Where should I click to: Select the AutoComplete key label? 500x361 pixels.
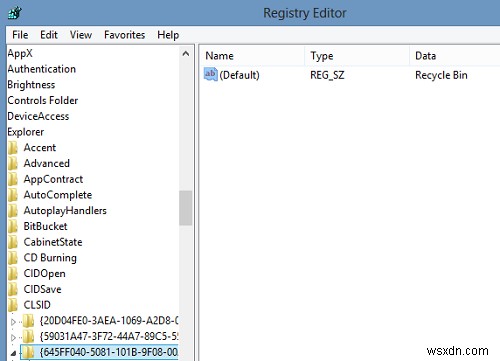pos(58,195)
